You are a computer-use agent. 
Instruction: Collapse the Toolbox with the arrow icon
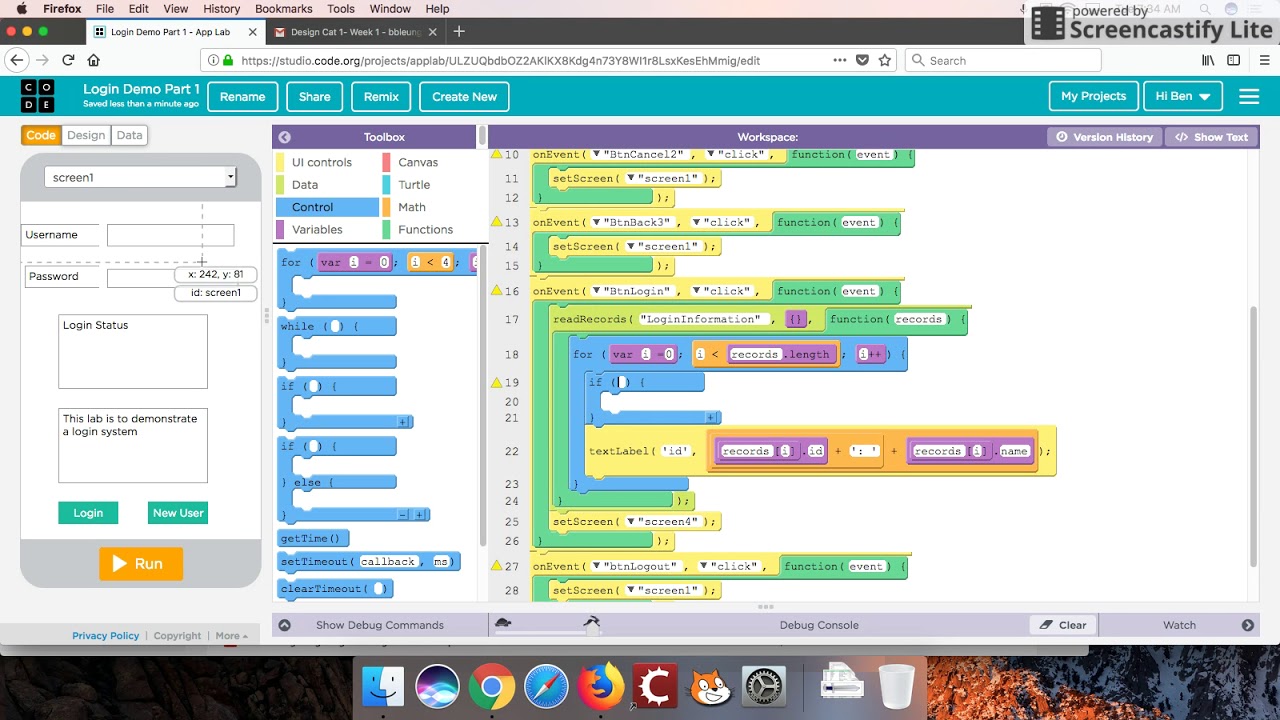pyautogui.click(x=284, y=137)
